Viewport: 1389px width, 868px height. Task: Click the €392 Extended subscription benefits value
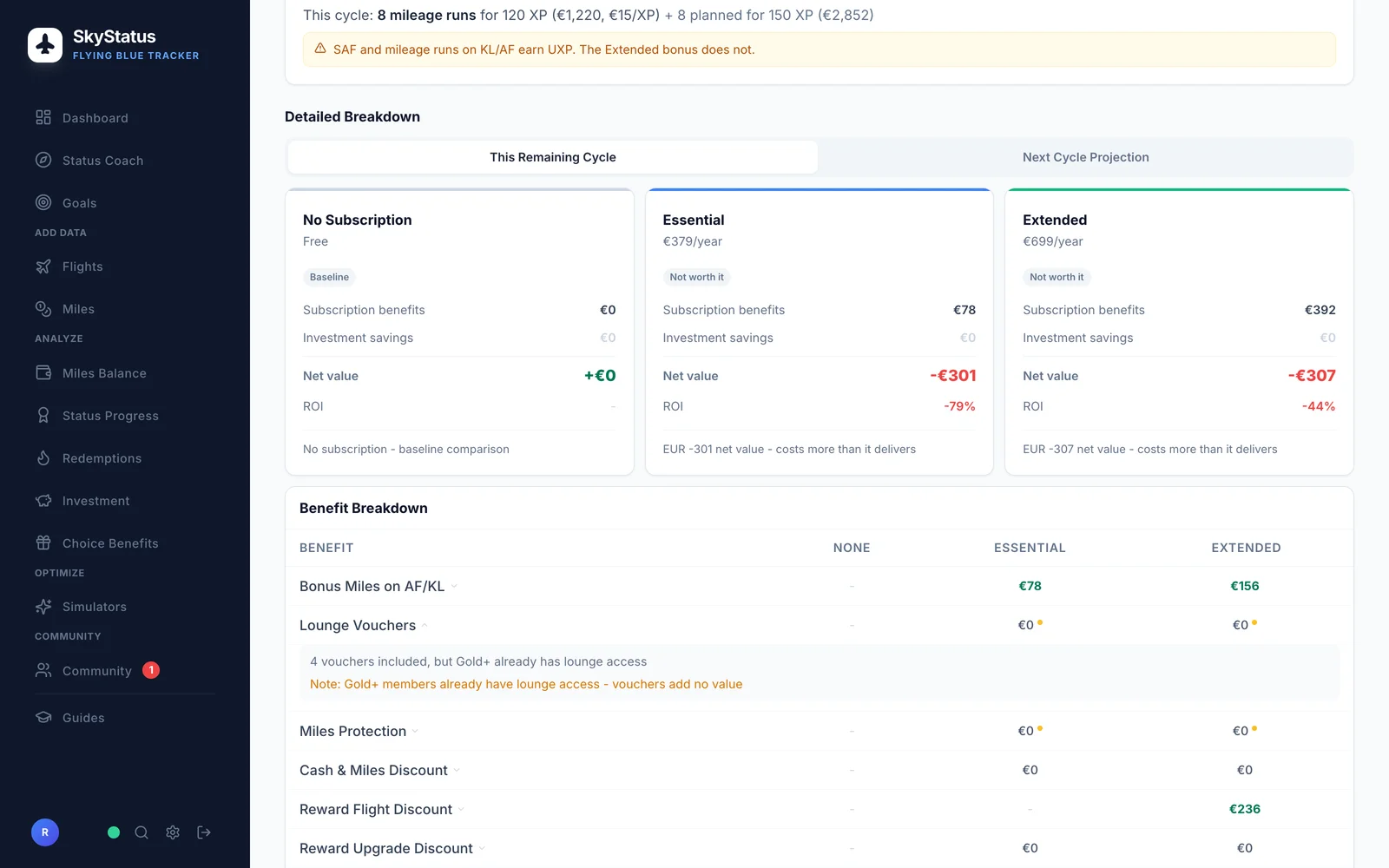[x=1320, y=310]
